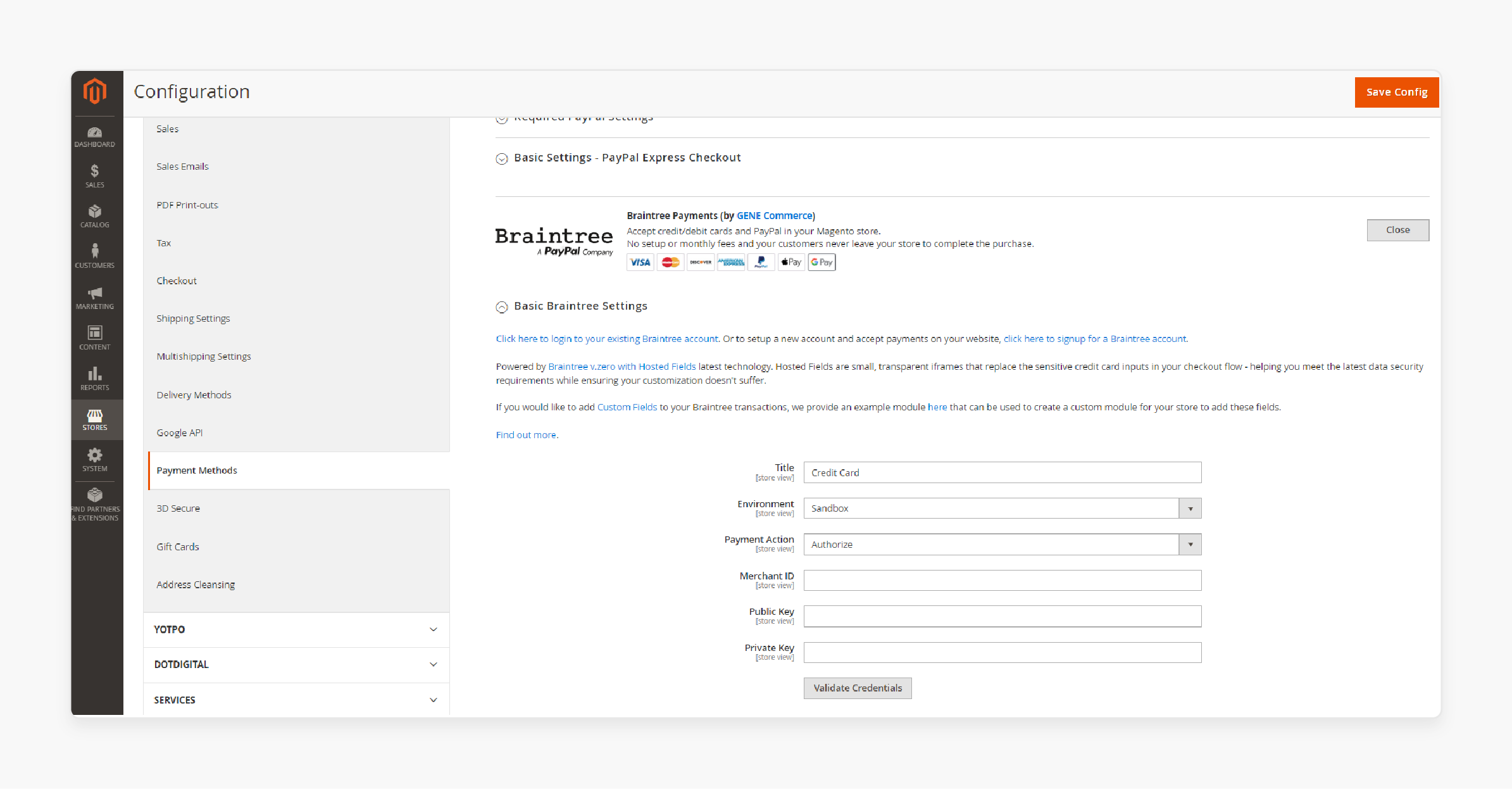Click the Mastercard icon

pos(670,262)
